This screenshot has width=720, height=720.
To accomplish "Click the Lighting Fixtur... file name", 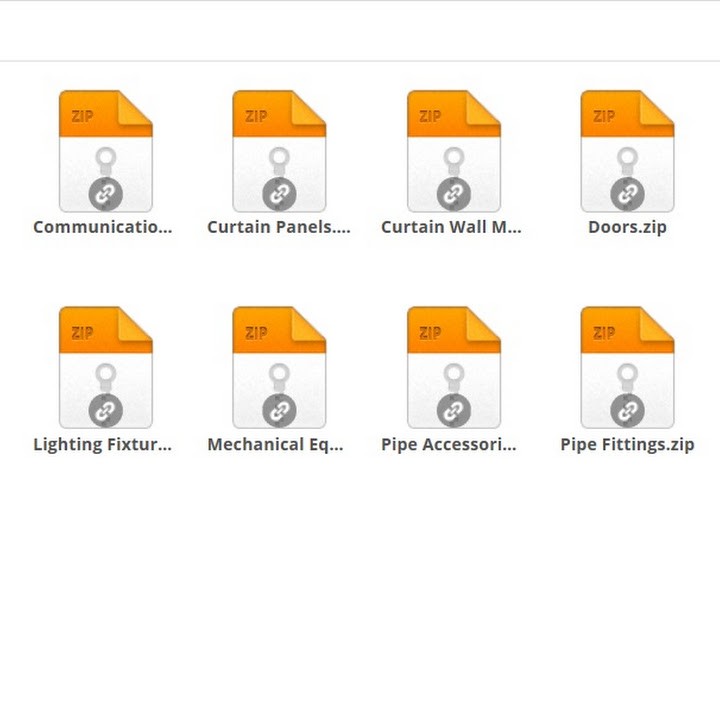I will [x=102, y=444].
